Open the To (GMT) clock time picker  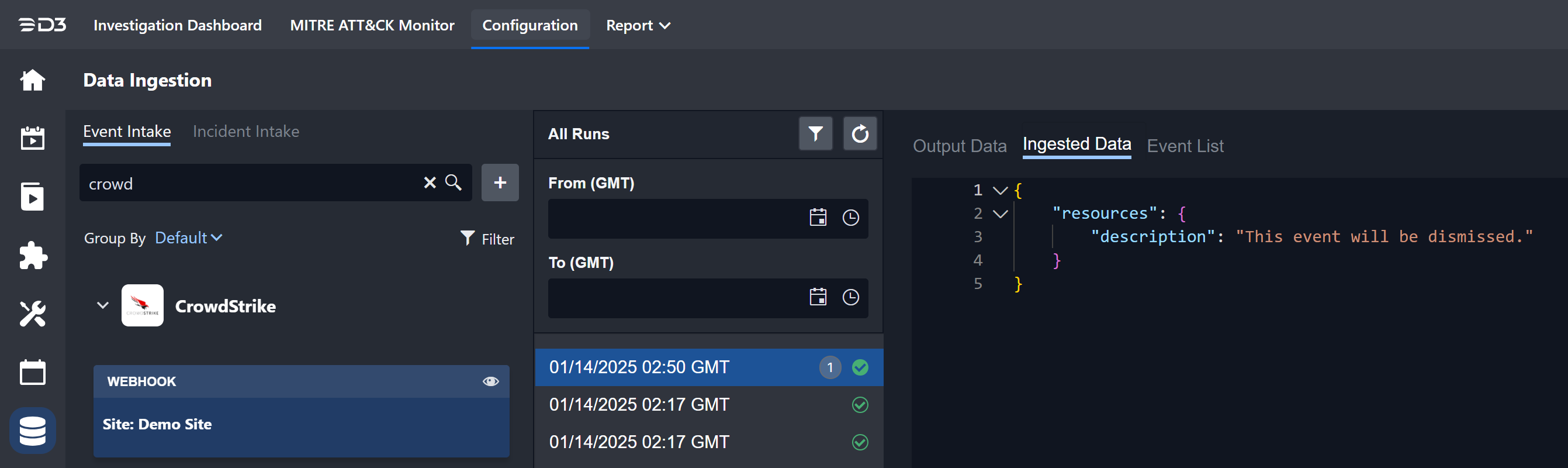(850, 297)
